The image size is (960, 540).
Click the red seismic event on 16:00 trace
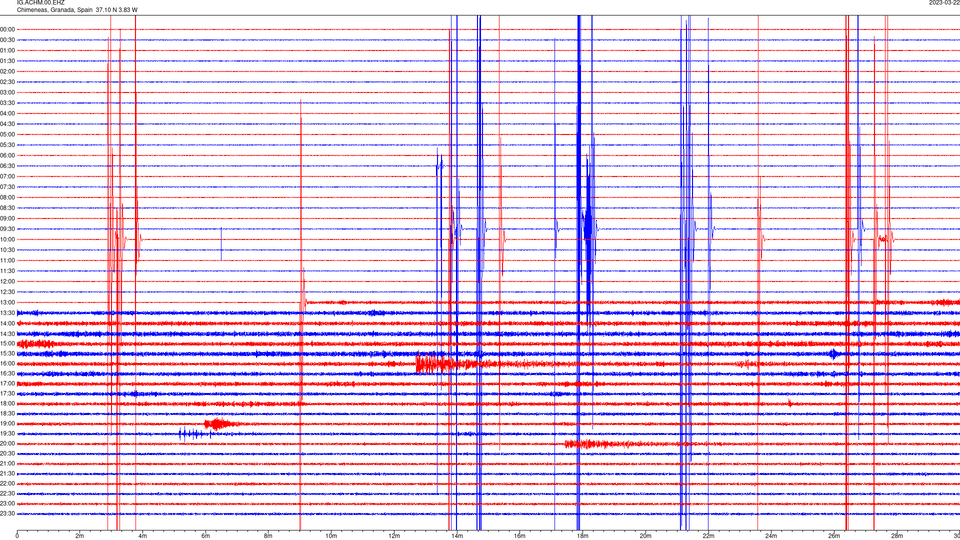click(447, 364)
